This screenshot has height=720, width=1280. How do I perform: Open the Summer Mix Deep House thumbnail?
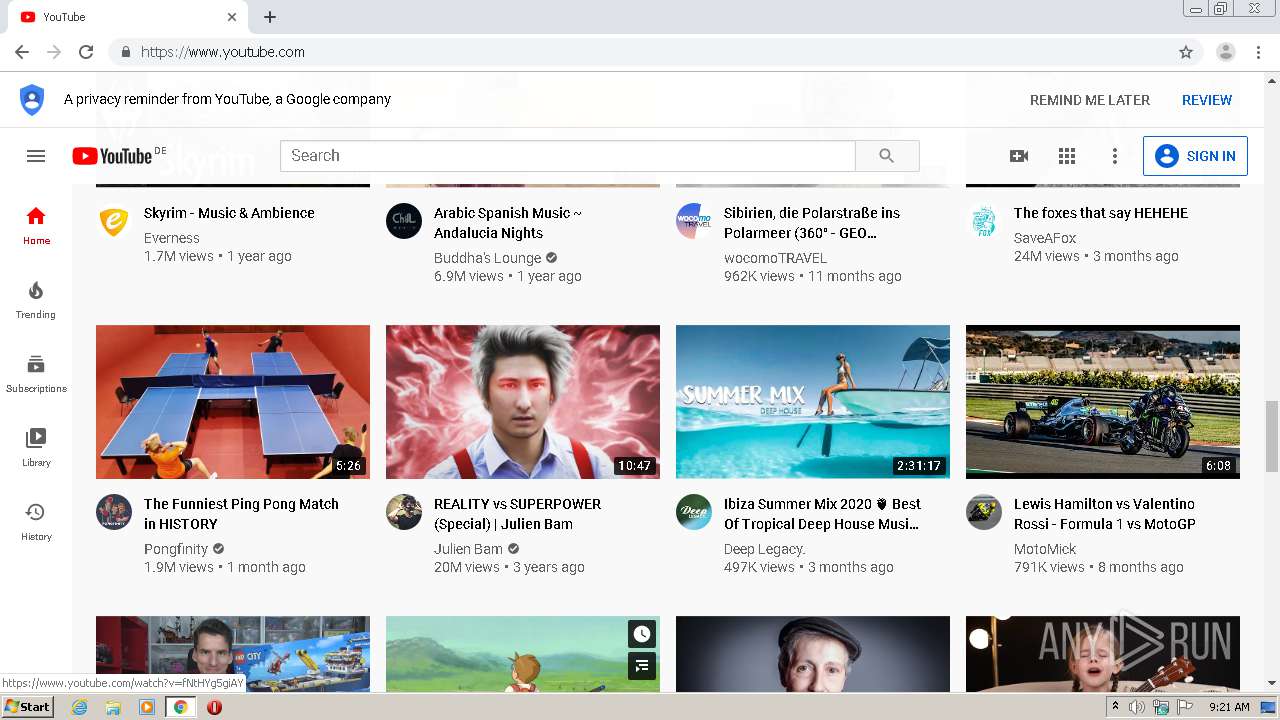click(x=813, y=402)
